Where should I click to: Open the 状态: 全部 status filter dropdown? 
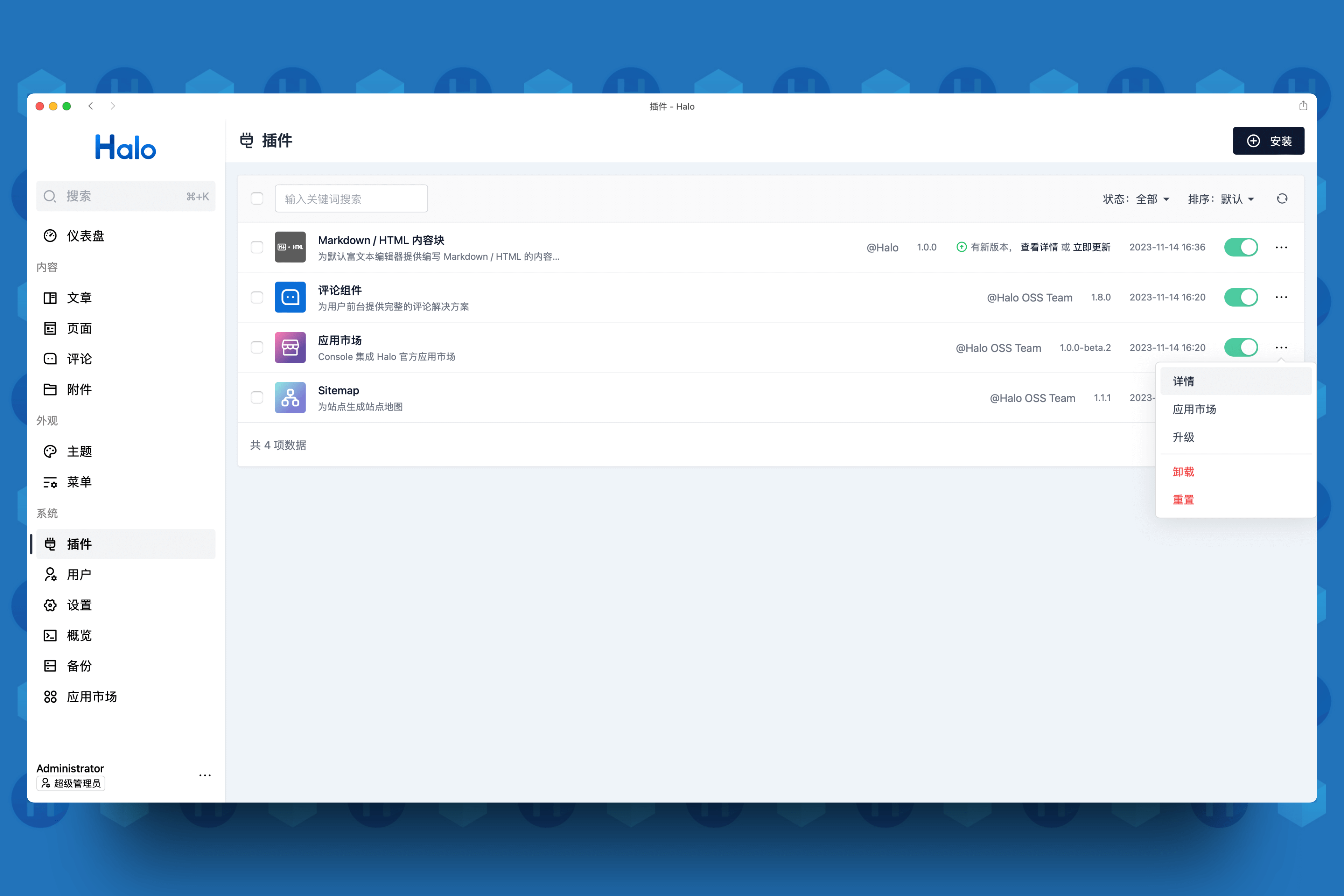click(x=1136, y=199)
